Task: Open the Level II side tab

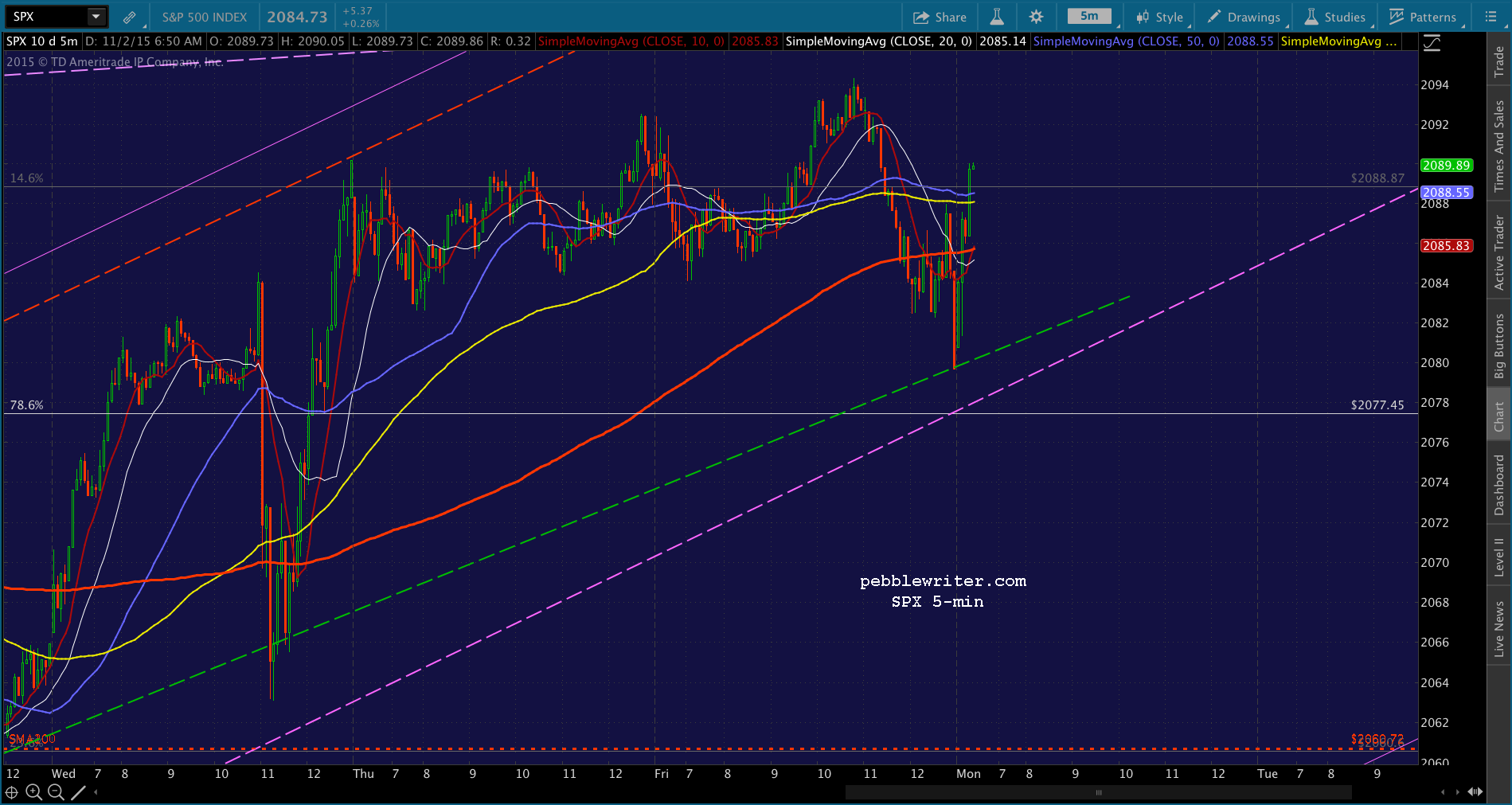Action: click(x=1499, y=557)
